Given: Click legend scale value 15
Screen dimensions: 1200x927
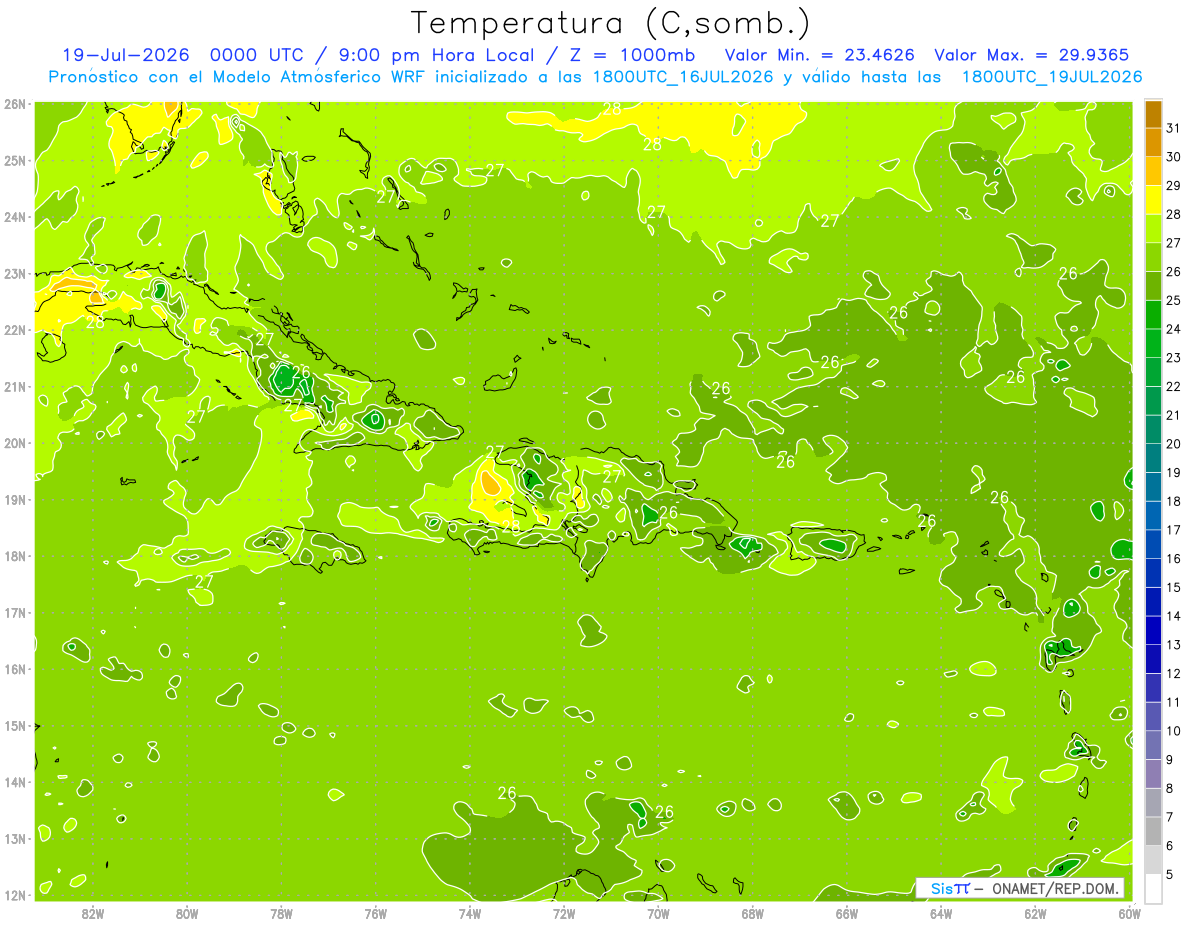Looking at the screenshot, I should click(x=1173, y=587).
